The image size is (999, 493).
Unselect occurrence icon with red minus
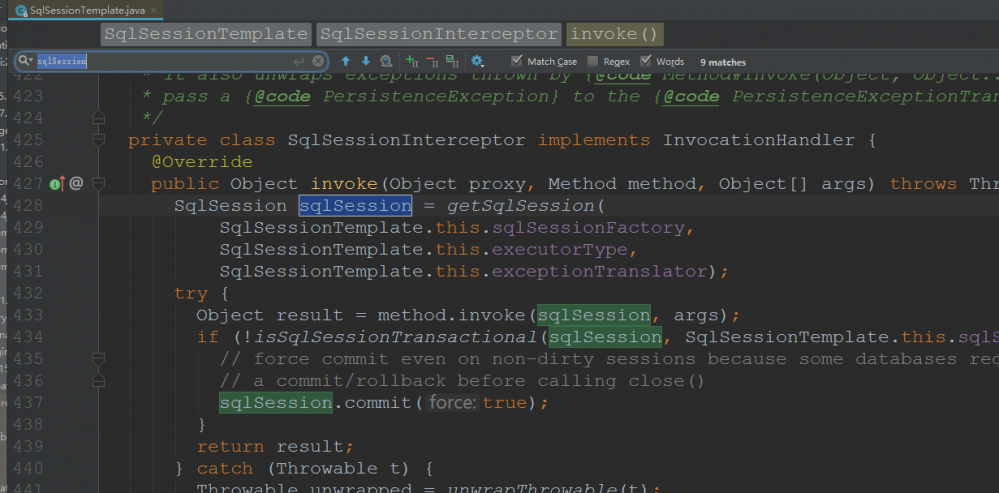(x=432, y=61)
